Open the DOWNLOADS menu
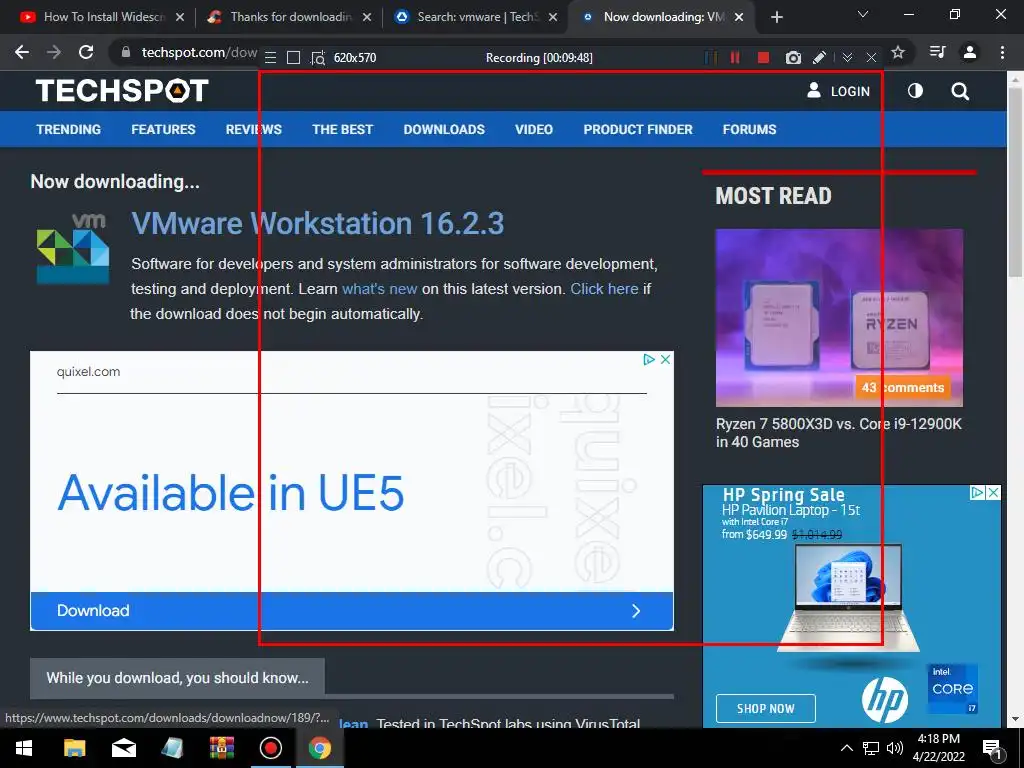 tap(444, 129)
